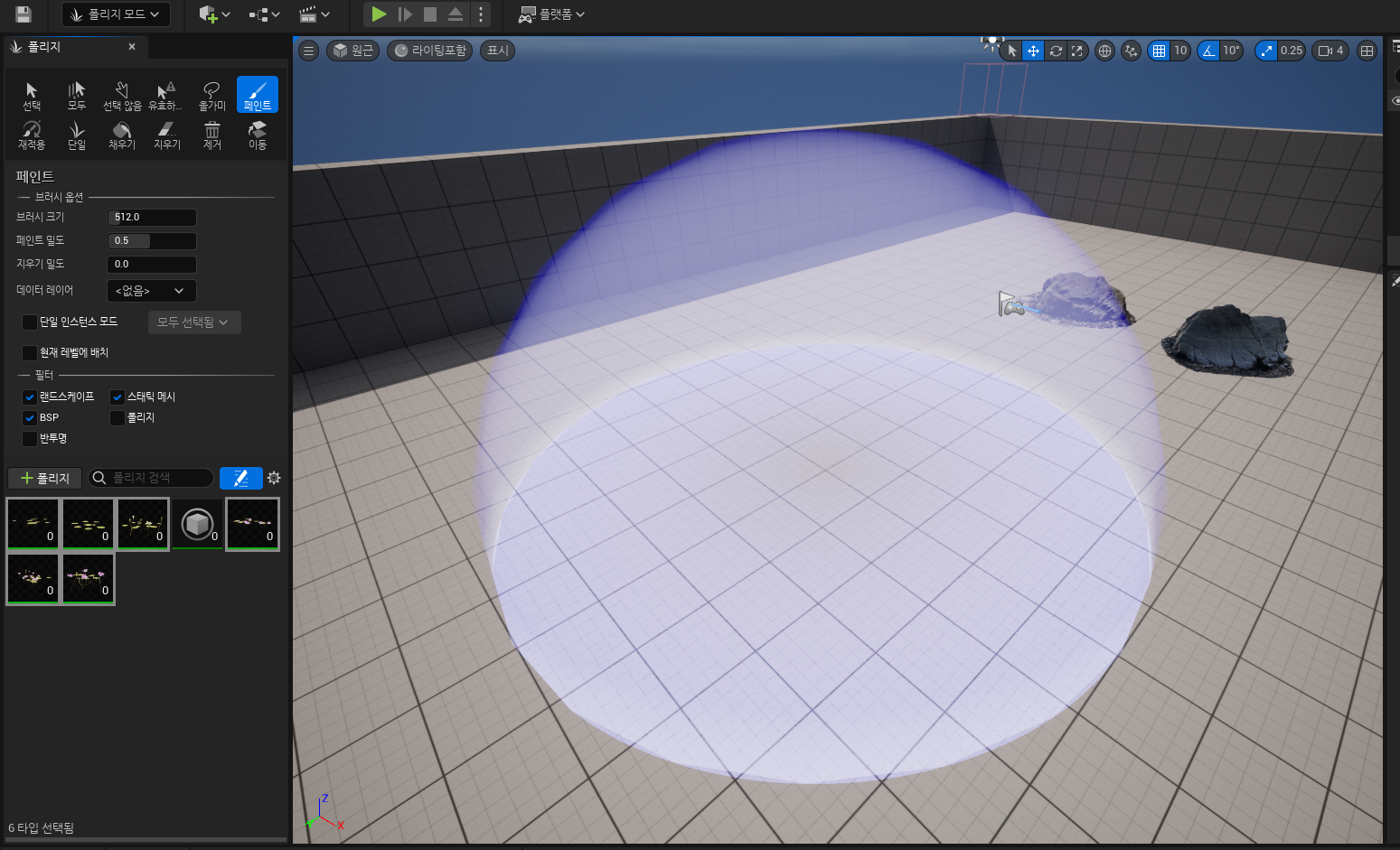Enable the 폴리지 filter checkbox
1400x850 pixels.
tap(117, 417)
